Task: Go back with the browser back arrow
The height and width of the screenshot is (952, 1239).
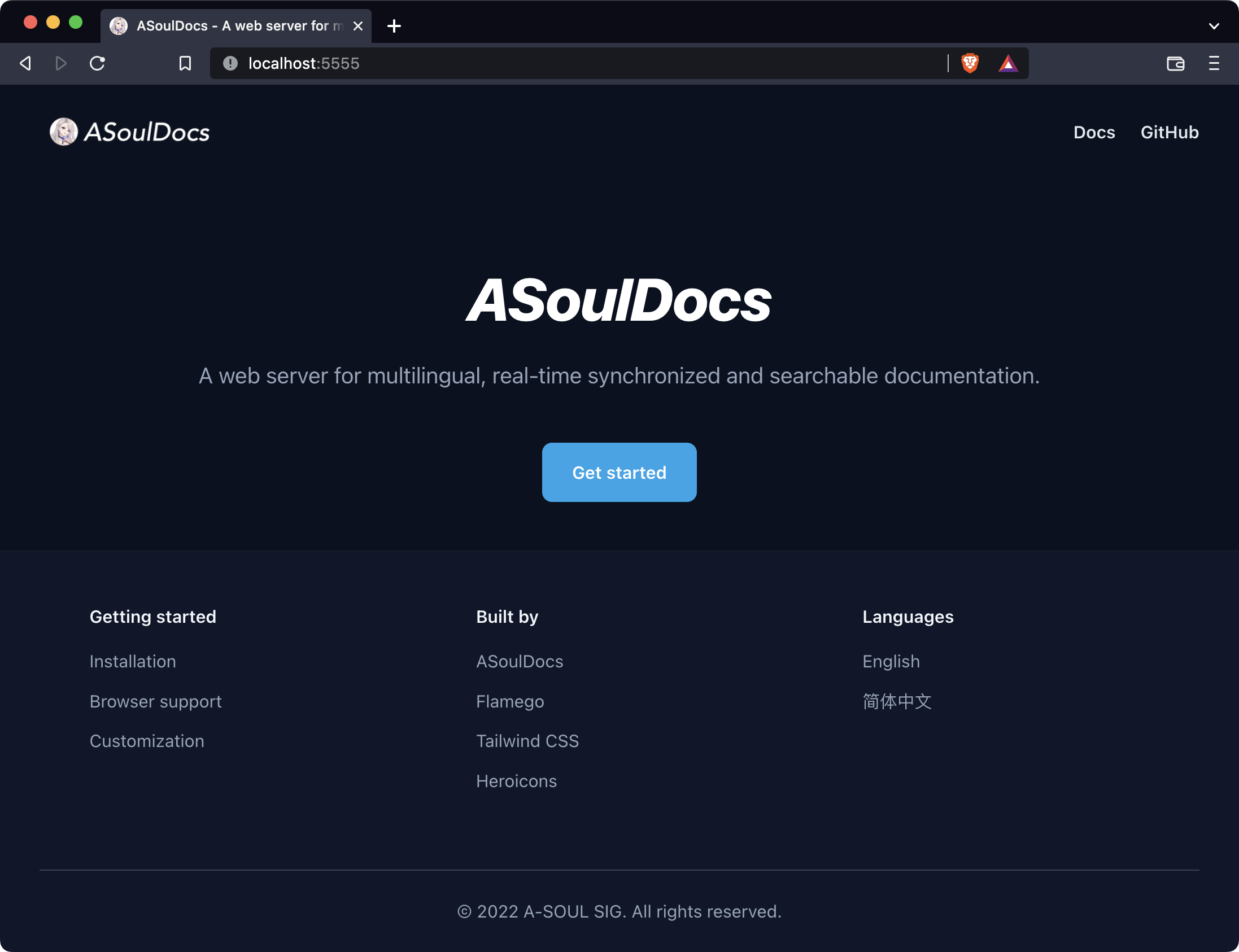Action: 25,63
